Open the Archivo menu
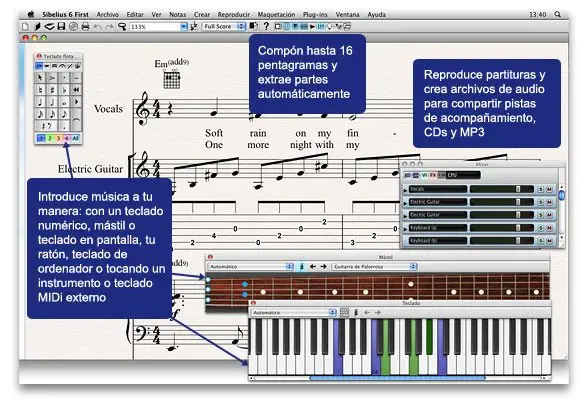 108,15
